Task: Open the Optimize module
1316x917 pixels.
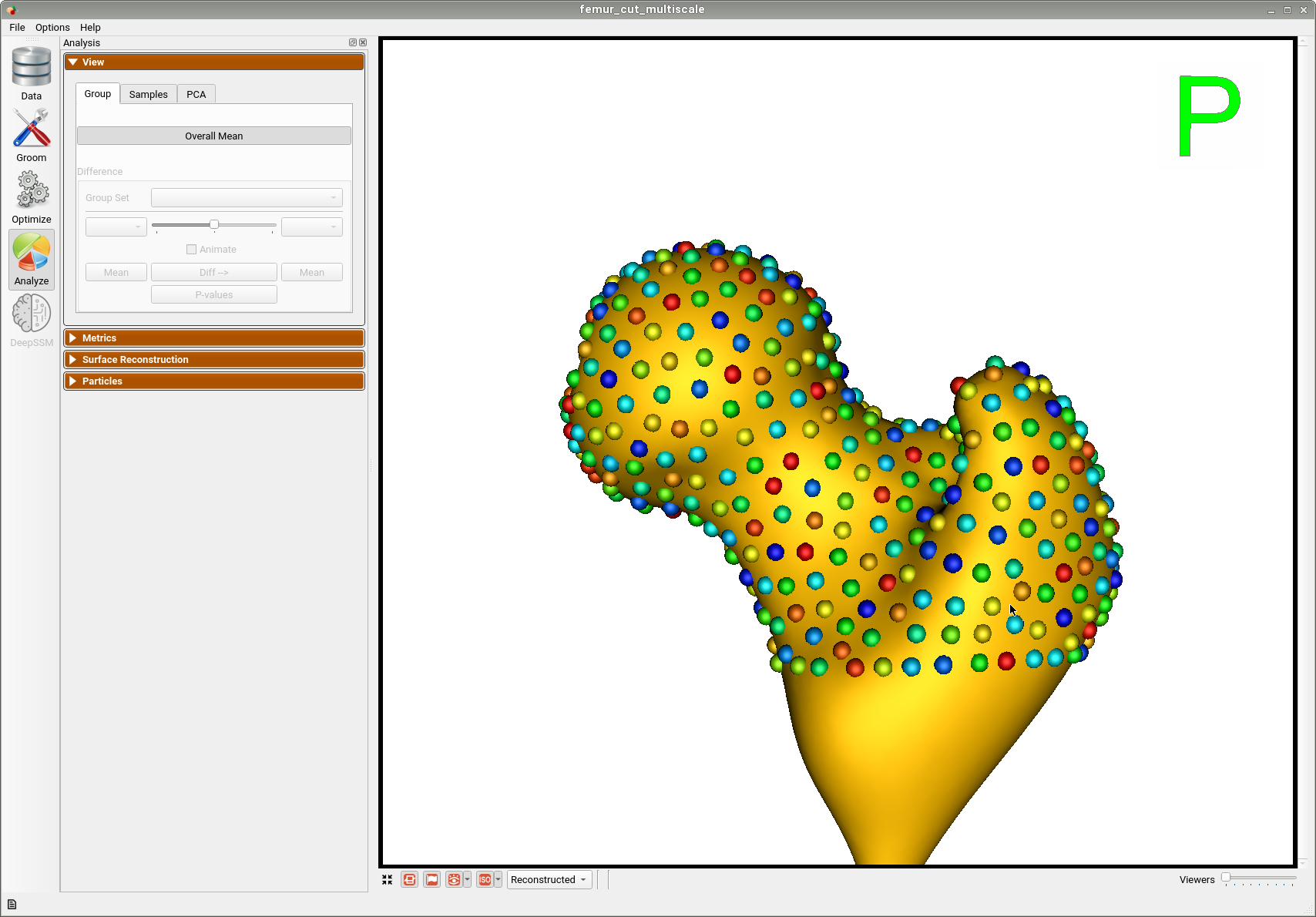Action: pos(32,197)
